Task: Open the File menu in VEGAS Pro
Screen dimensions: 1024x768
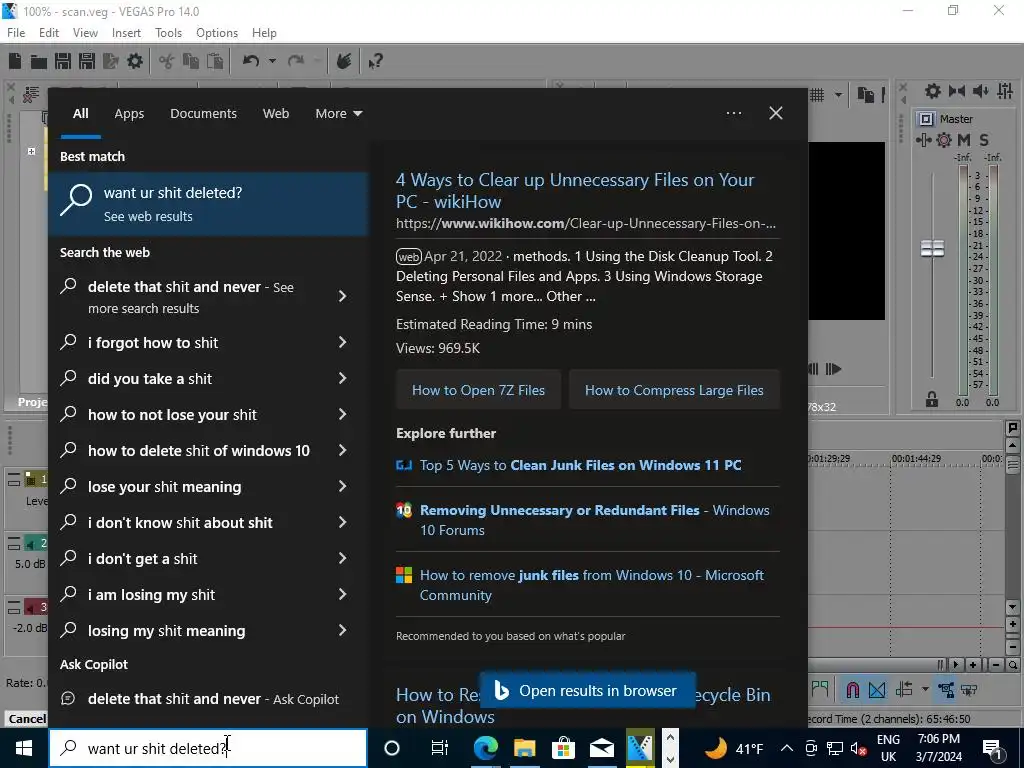Action: tap(16, 33)
